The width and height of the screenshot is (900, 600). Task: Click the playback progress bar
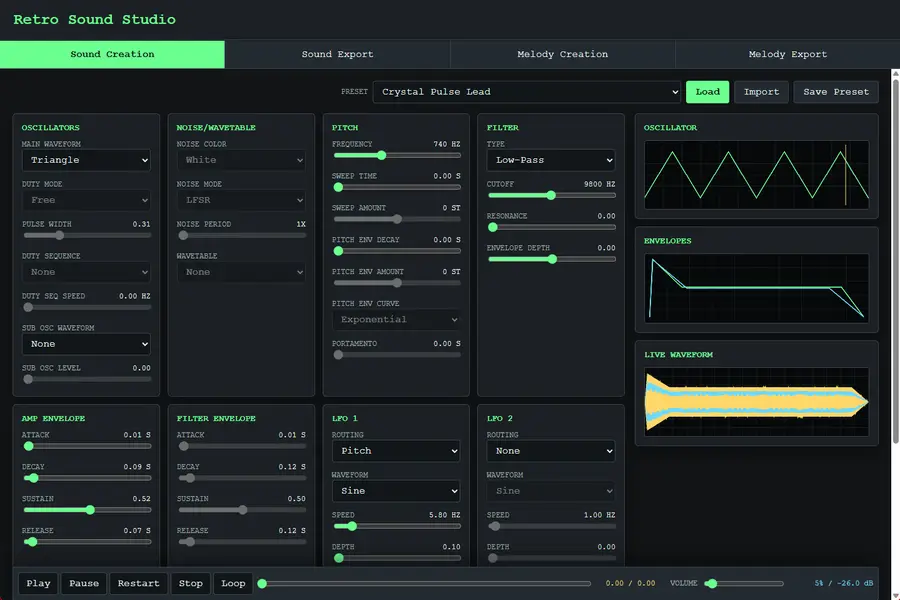pyautogui.click(x=426, y=583)
